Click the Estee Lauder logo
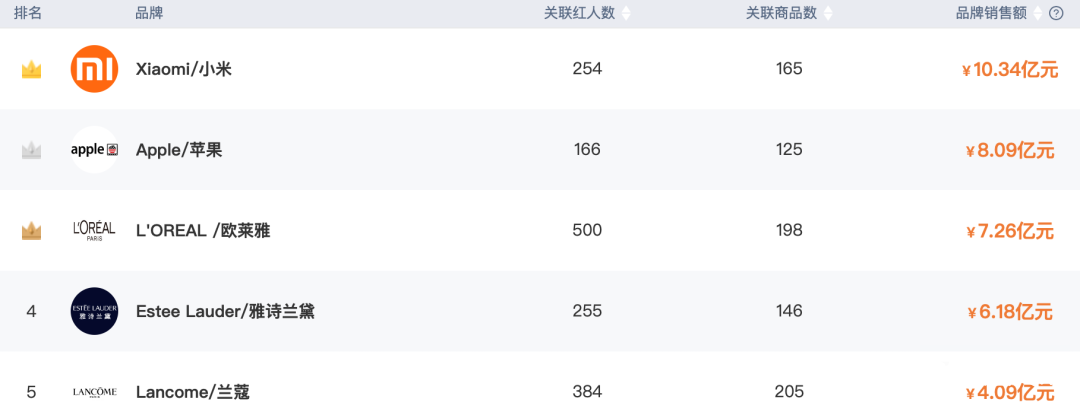This screenshot has height=418, width=1080. pos(95,311)
